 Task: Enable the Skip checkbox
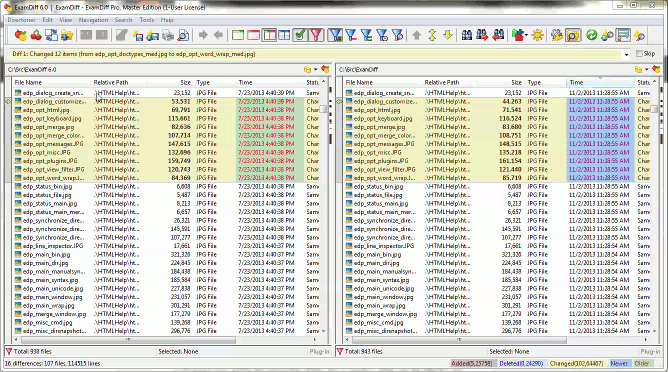(639, 54)
